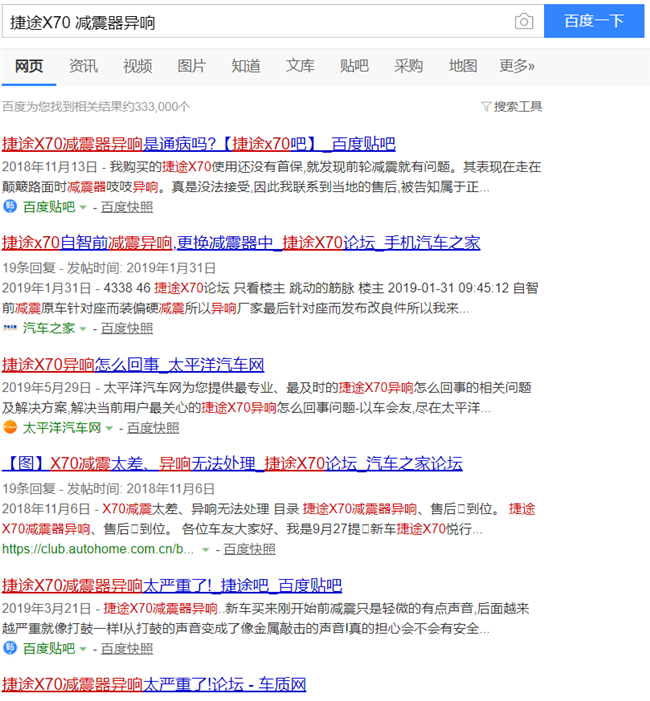Open the 地图 tab
Viewport: 650px width, 701px height.
point(463,66)
